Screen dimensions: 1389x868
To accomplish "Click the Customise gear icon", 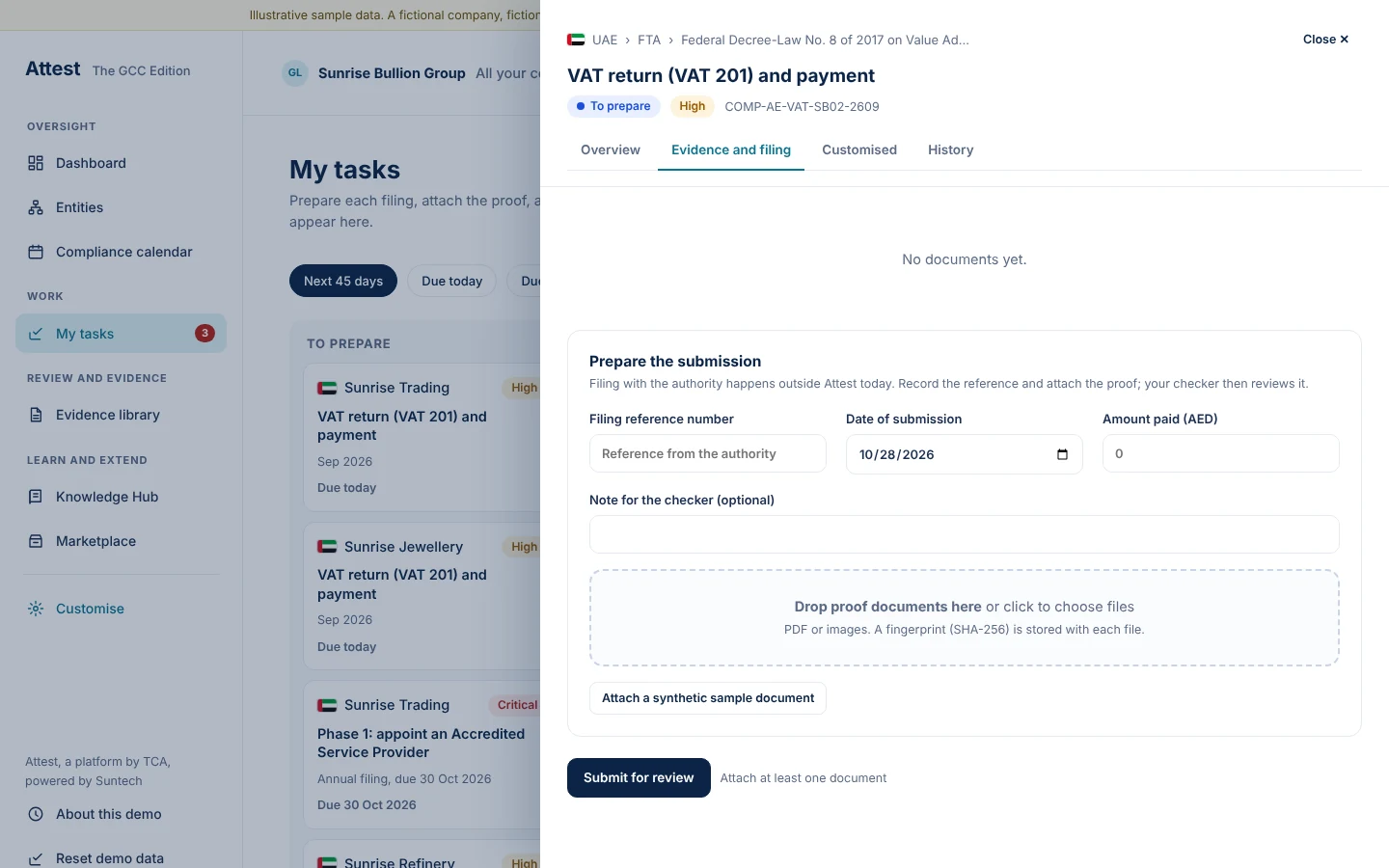I will click(36, 609).
